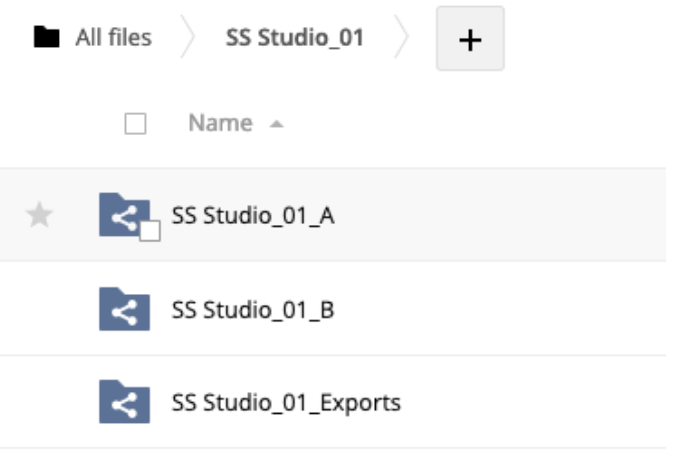The width and height of the screenshot is (682, 468).
Task: Open the shared folder icon for SS Studio_01_B
Action: [x=124, y=309]
